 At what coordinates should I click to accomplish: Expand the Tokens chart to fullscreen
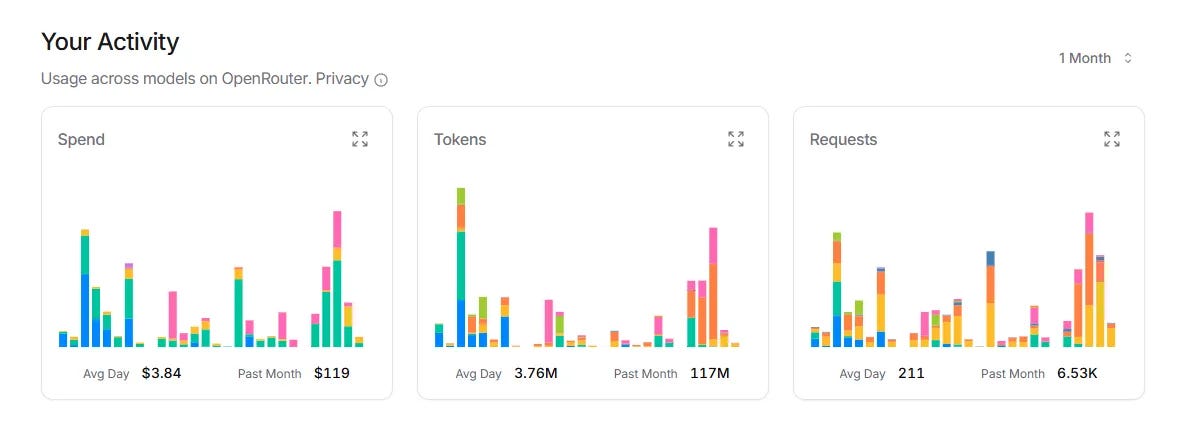(x=735, y=139)
